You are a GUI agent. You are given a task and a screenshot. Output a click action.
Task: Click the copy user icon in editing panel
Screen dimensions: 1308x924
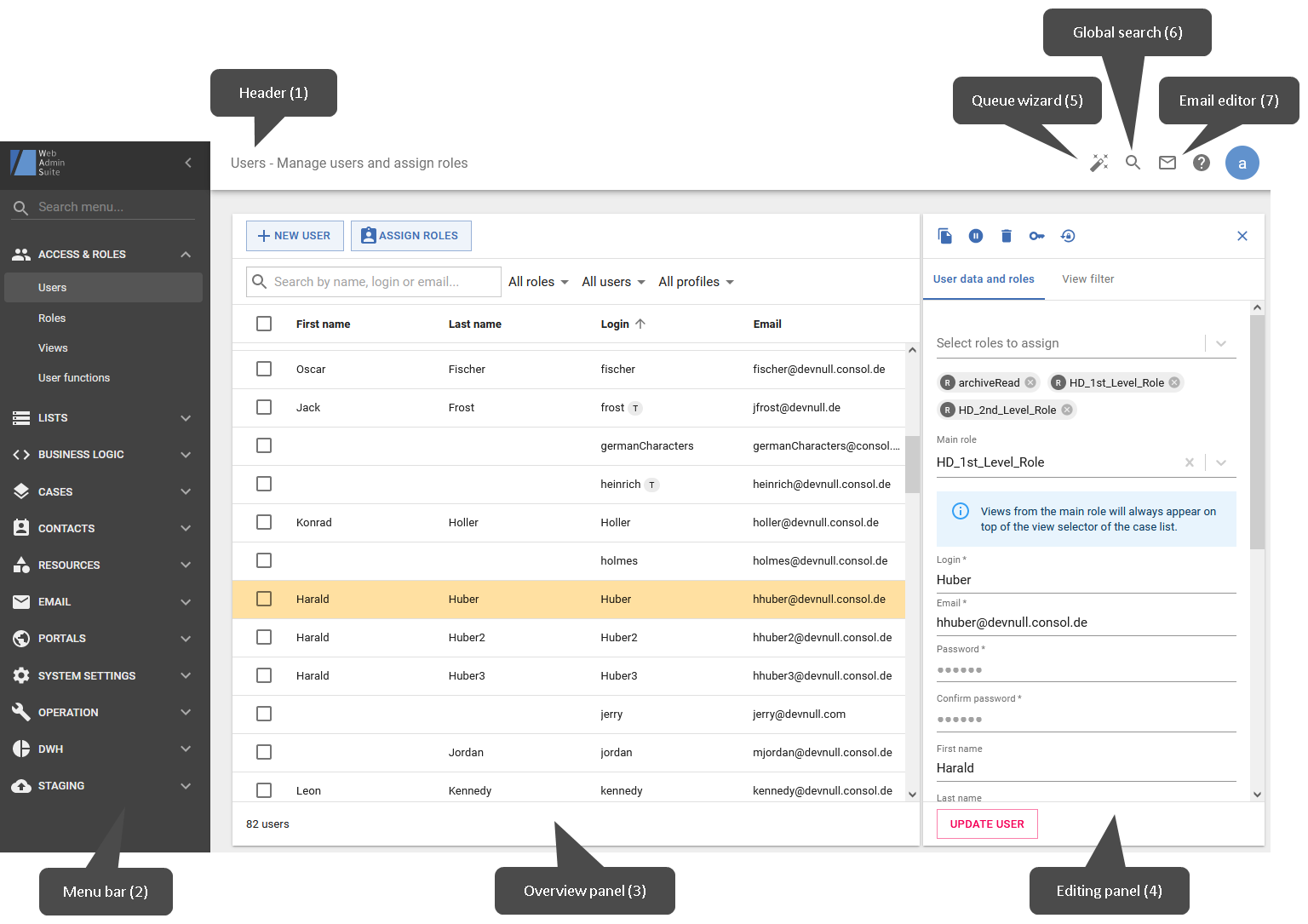click(944, 236)
